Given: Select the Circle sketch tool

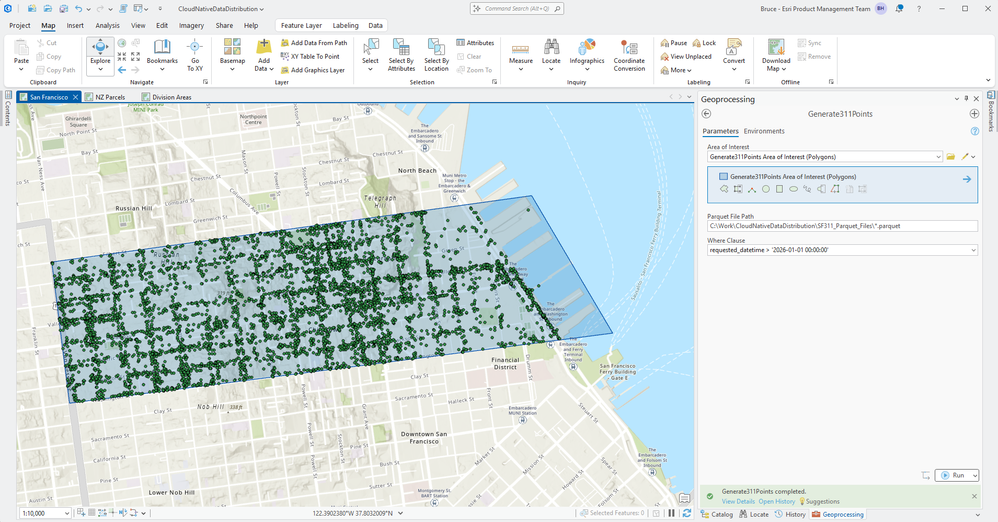Looking at the screenshot, I should (x=766, y=189).
